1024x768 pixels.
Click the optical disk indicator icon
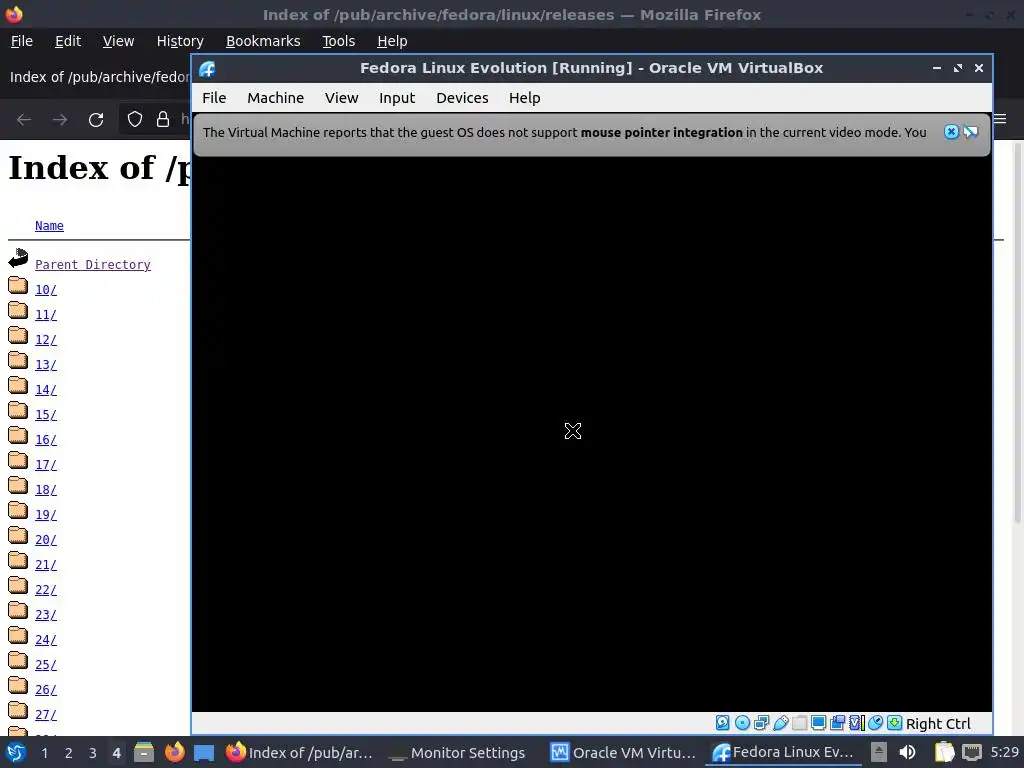pyautogui.click(x=742, y=723)
